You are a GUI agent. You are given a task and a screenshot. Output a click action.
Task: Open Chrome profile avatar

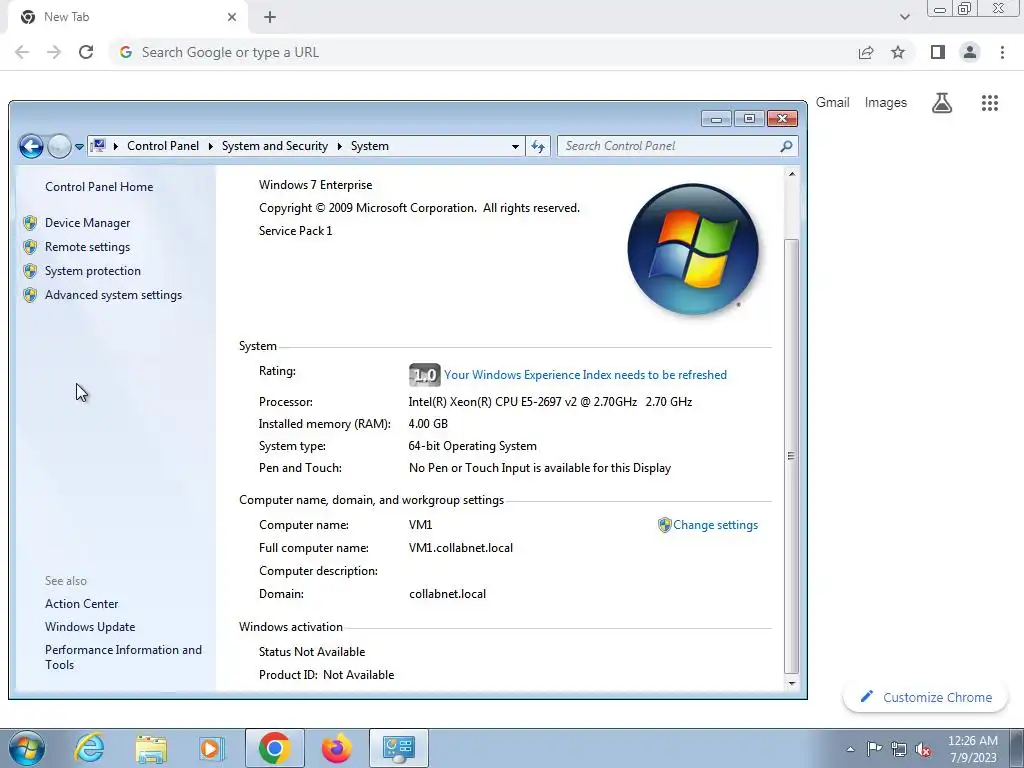pos(970,52)
